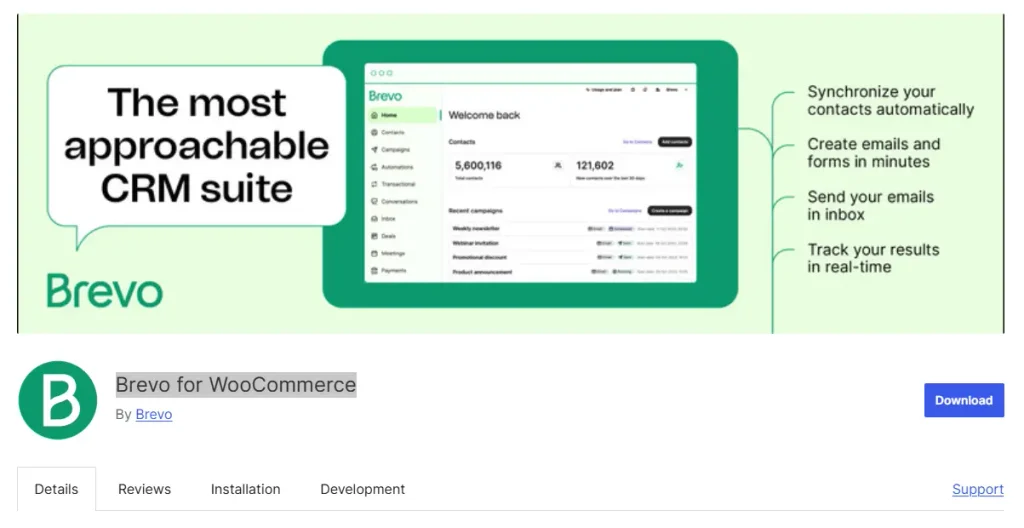Image resolution: width=1024 pixels, height=528 pixels.
Task: Click Weekly newsletter campaign row
Action: tap(570, 229)
